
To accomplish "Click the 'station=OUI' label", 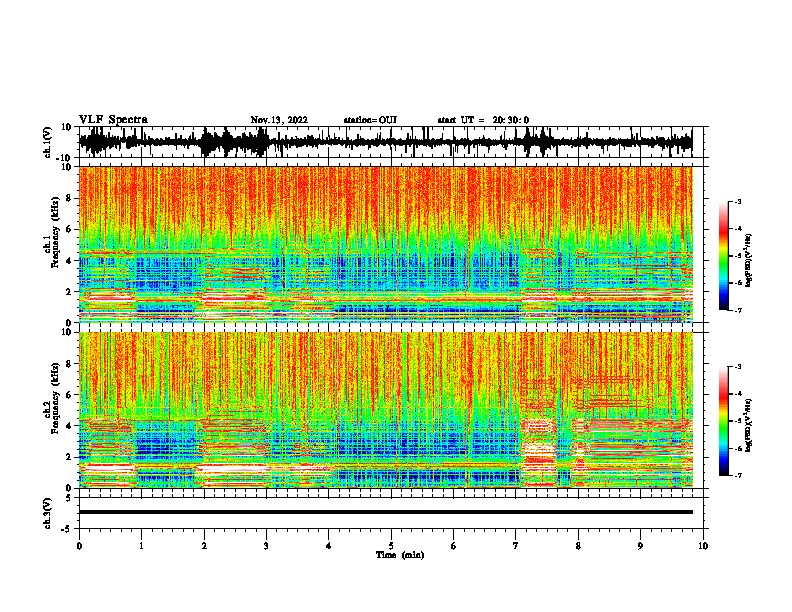I will pyautogui.click(x=370, y=120).
